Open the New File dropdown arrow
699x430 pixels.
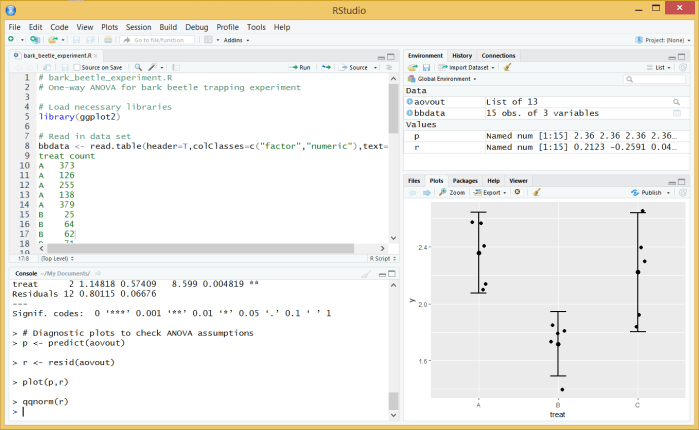22,40
